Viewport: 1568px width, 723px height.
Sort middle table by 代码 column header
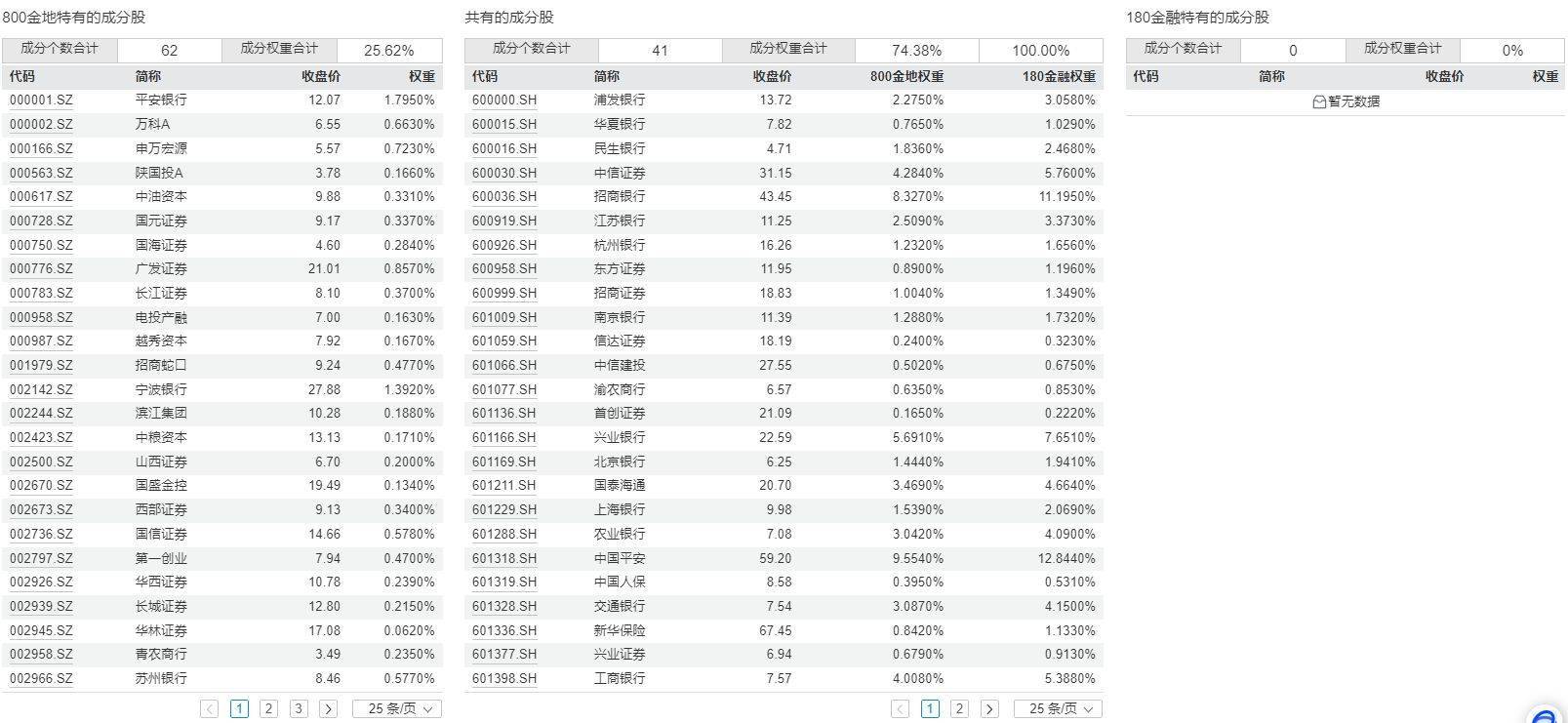485,76
